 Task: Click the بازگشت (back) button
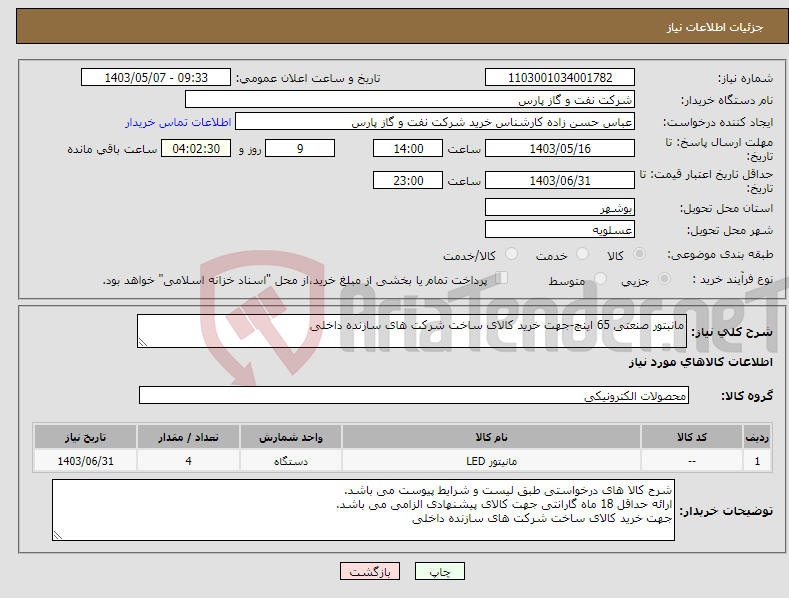(x=370, y=571)
